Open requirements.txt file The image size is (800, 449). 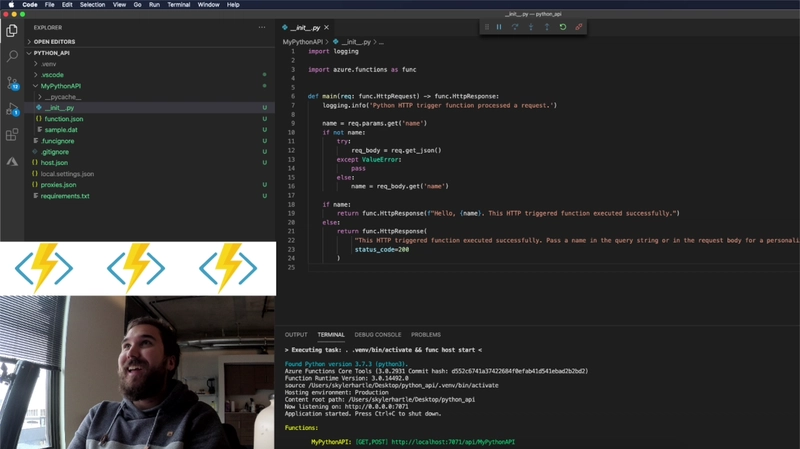pos(65,196)
